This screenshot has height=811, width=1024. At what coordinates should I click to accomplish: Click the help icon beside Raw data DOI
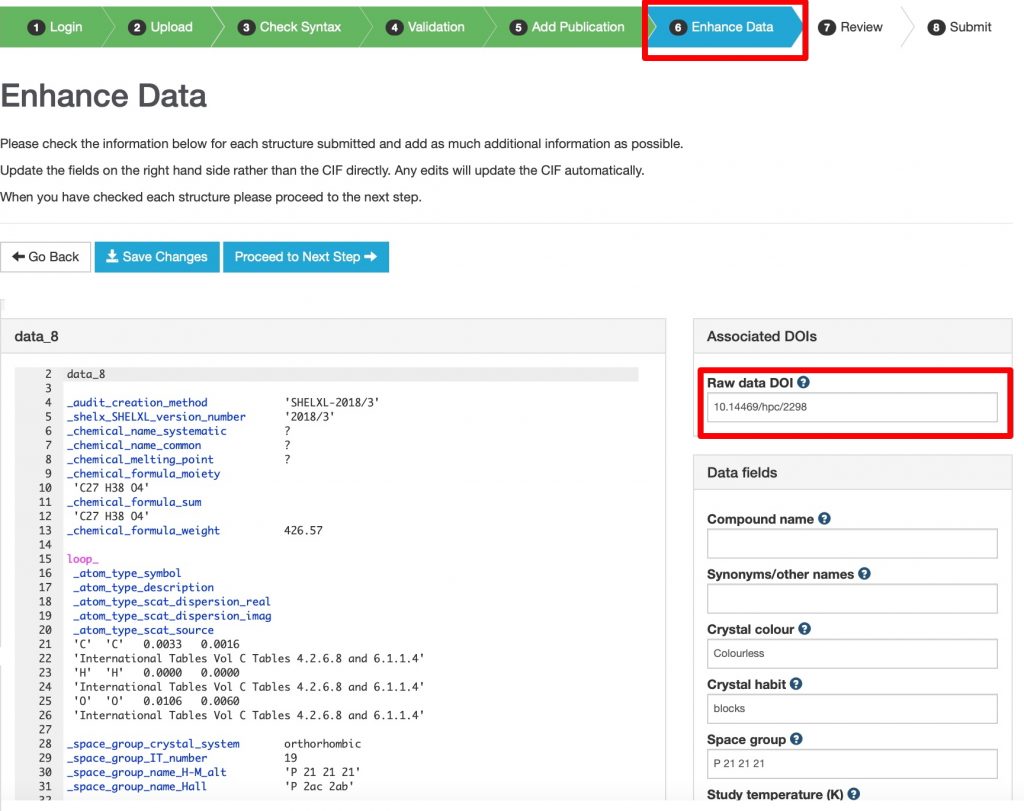coord(803,383)
